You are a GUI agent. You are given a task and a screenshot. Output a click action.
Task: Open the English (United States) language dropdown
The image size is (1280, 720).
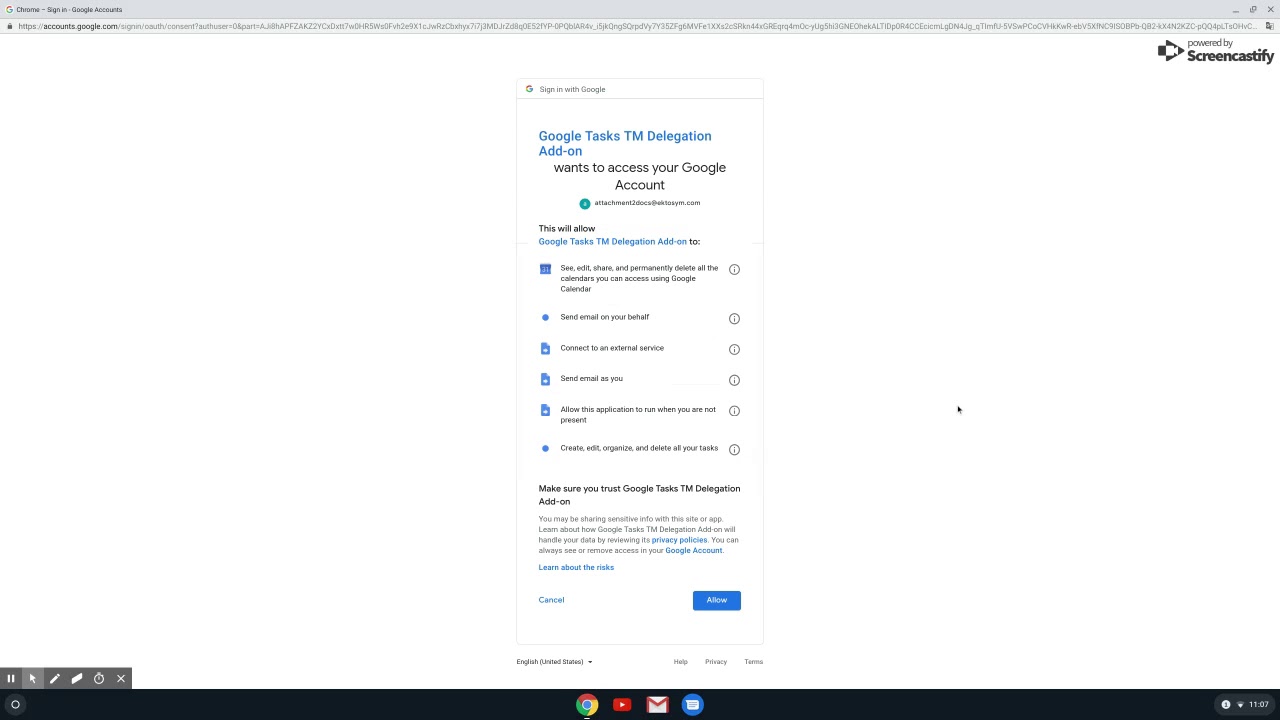(x=554, y=662)
